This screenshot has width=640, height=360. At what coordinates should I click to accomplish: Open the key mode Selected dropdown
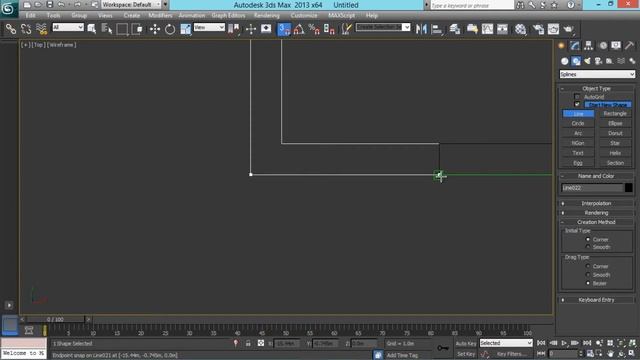[506, 343]
